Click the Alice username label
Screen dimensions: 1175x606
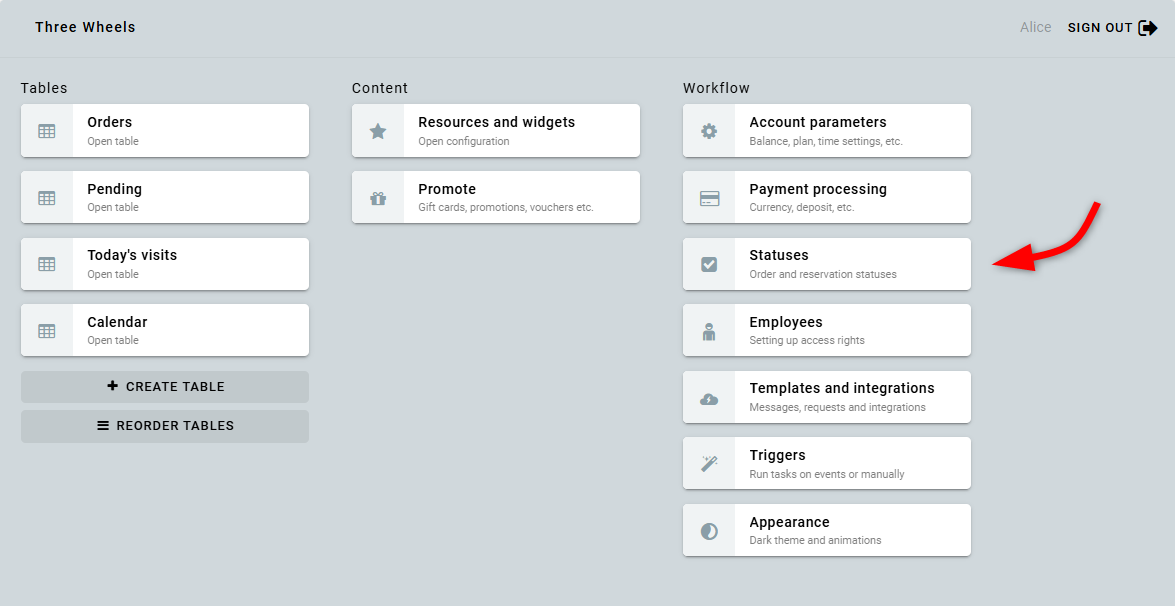click(1035, 28)
